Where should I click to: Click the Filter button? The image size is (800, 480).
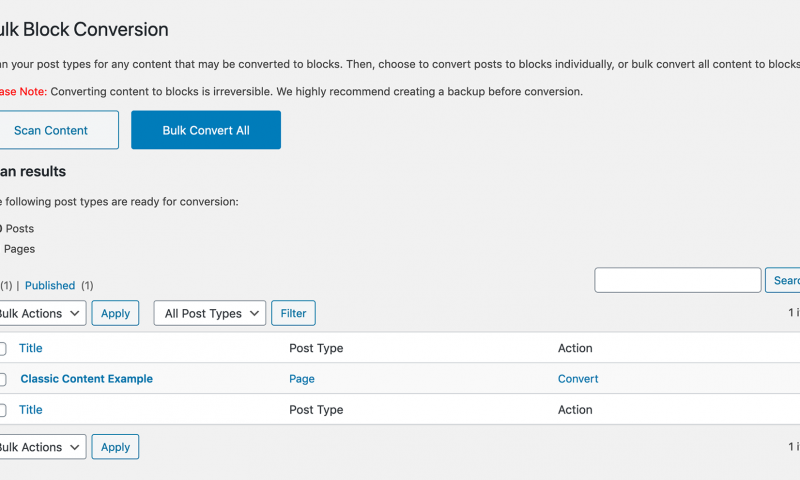pyautogui.click(x=293, y=313)
